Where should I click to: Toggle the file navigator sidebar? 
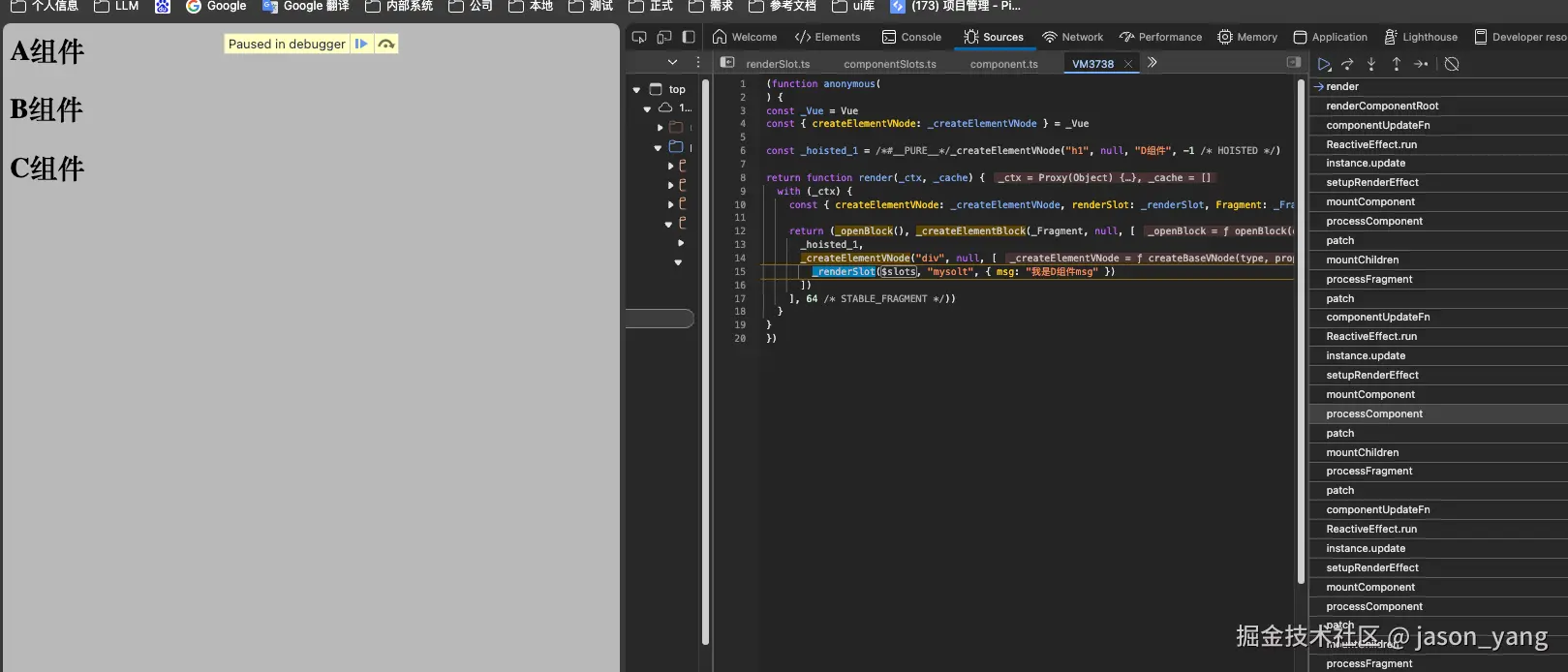coord(727,62)
